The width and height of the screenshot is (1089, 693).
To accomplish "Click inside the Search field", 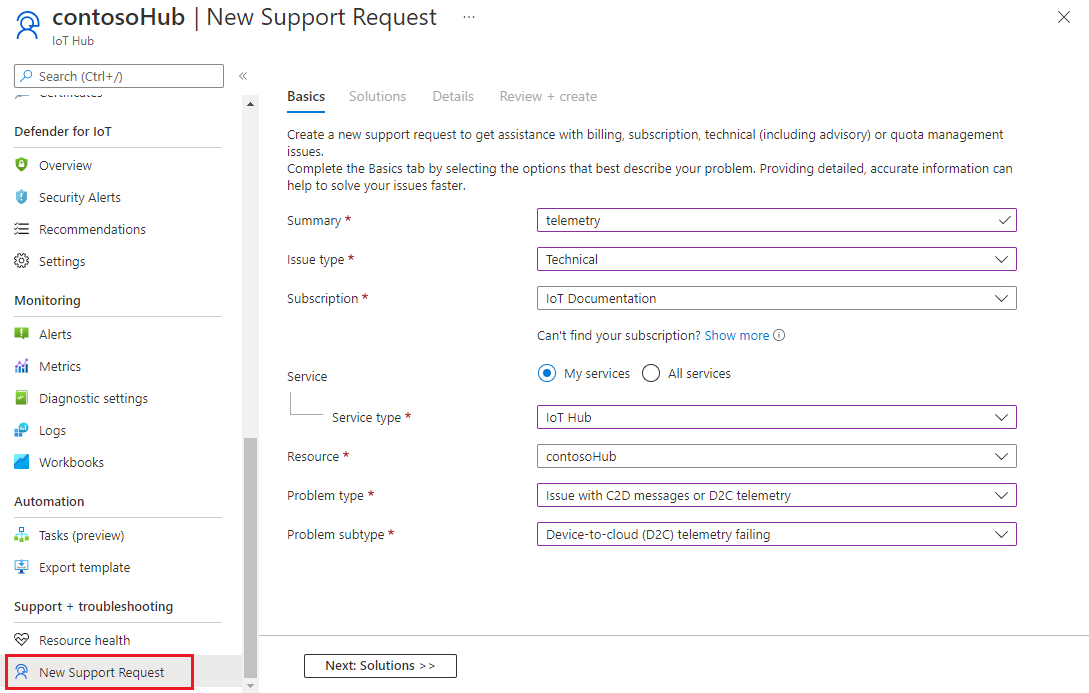I will (x=118, y=75).
